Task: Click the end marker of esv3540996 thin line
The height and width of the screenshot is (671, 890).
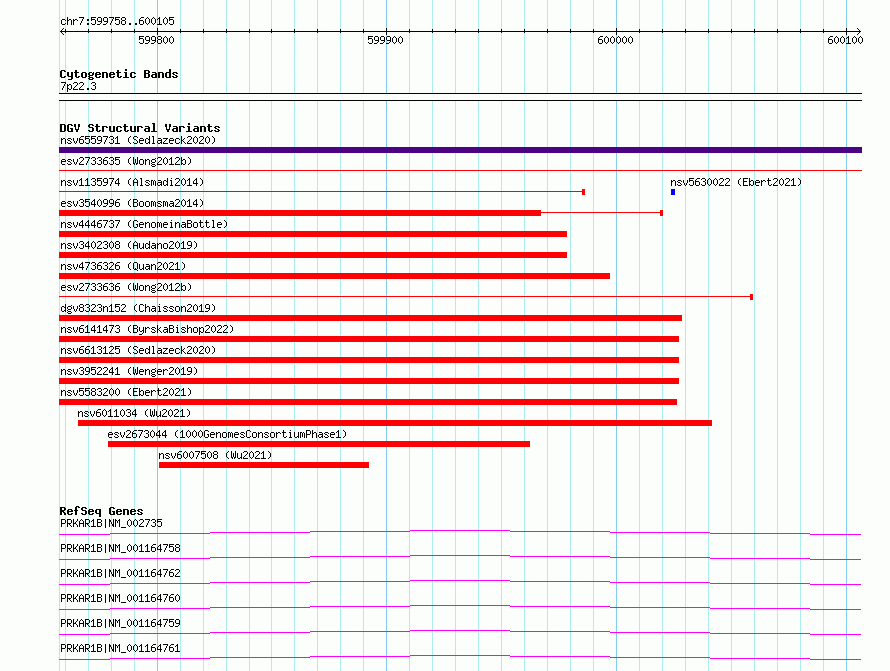Action: [661, 213]
